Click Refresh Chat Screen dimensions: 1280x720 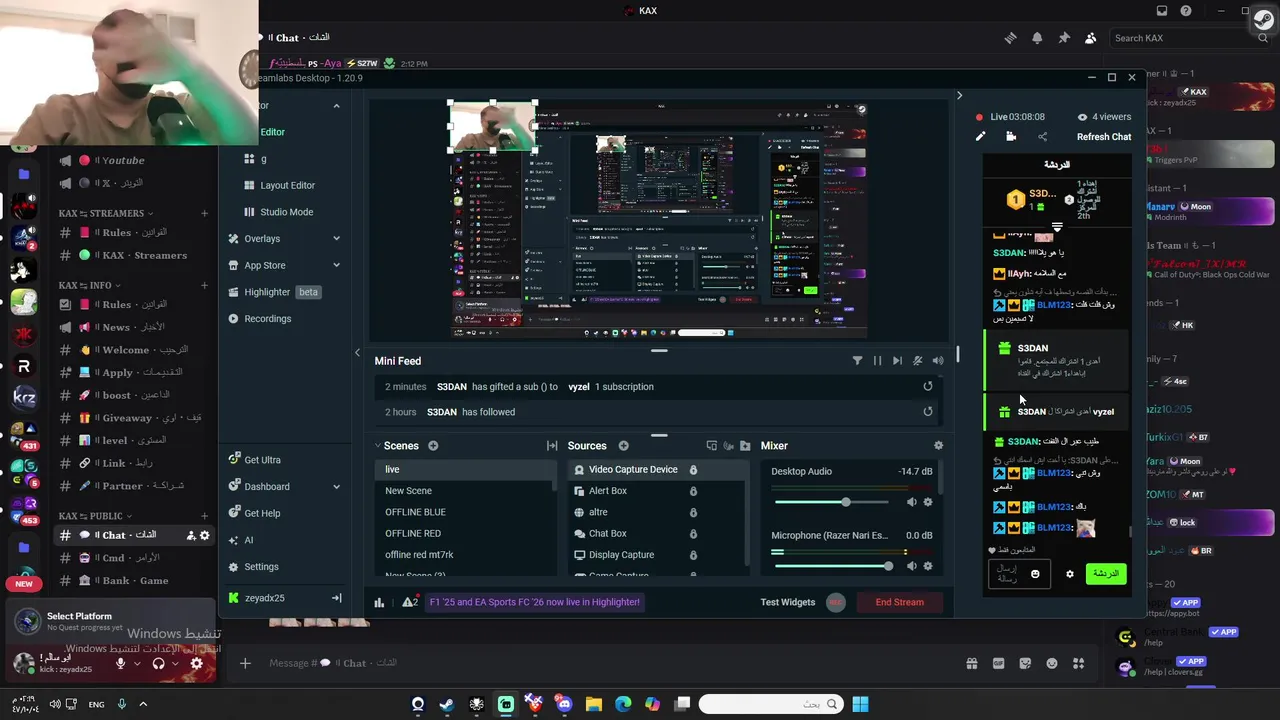[x=1104, y=137]
